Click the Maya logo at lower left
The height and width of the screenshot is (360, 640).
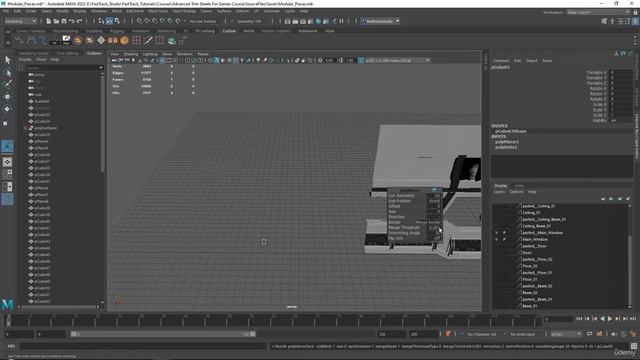(x=7, y=304)
